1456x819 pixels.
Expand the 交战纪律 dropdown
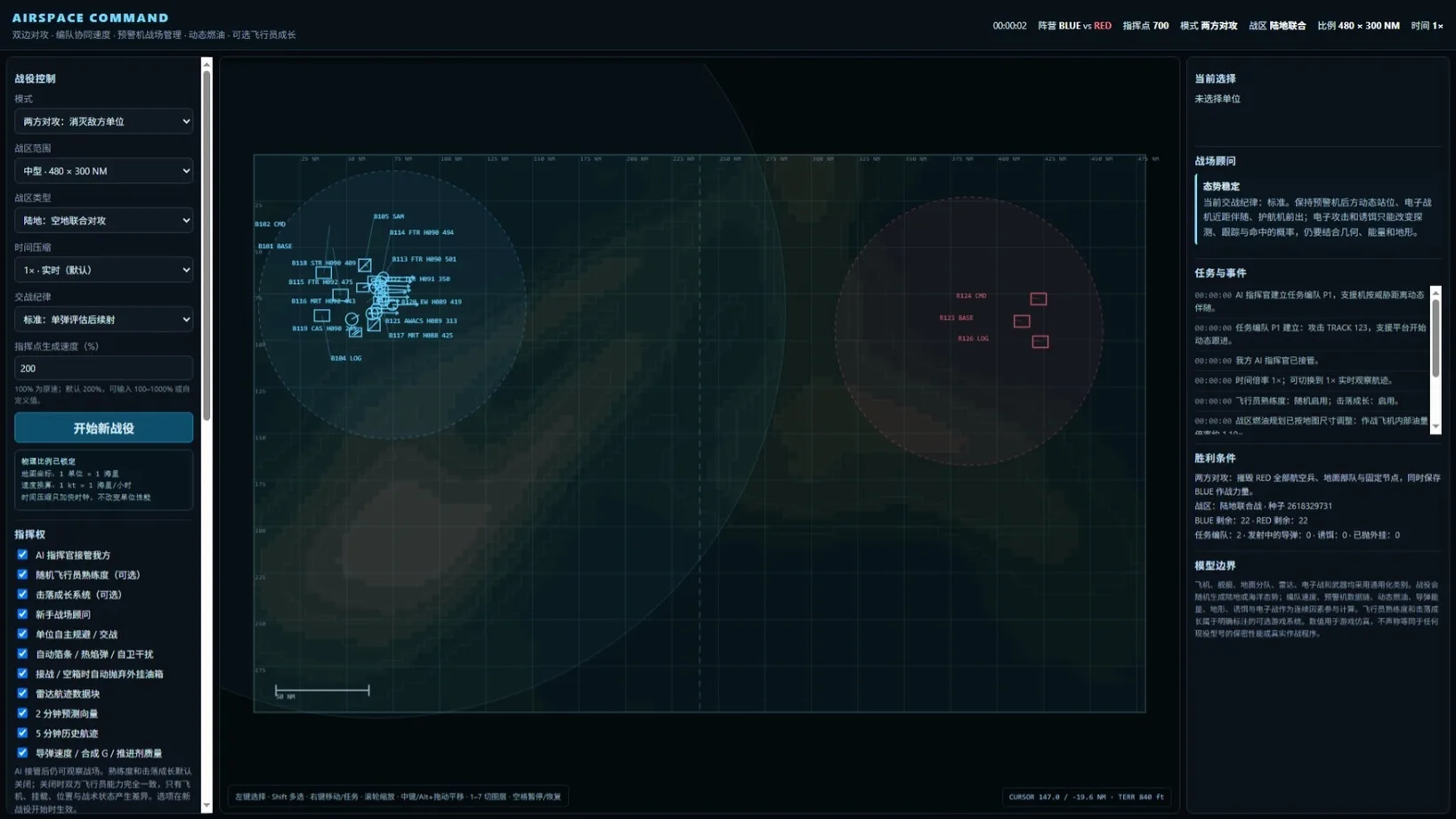tap(103, 320)
